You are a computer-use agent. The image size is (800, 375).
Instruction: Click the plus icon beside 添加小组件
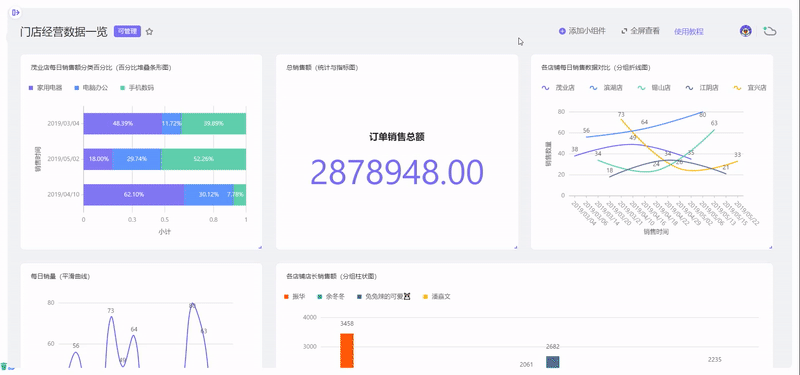click(x=562, y=31)
